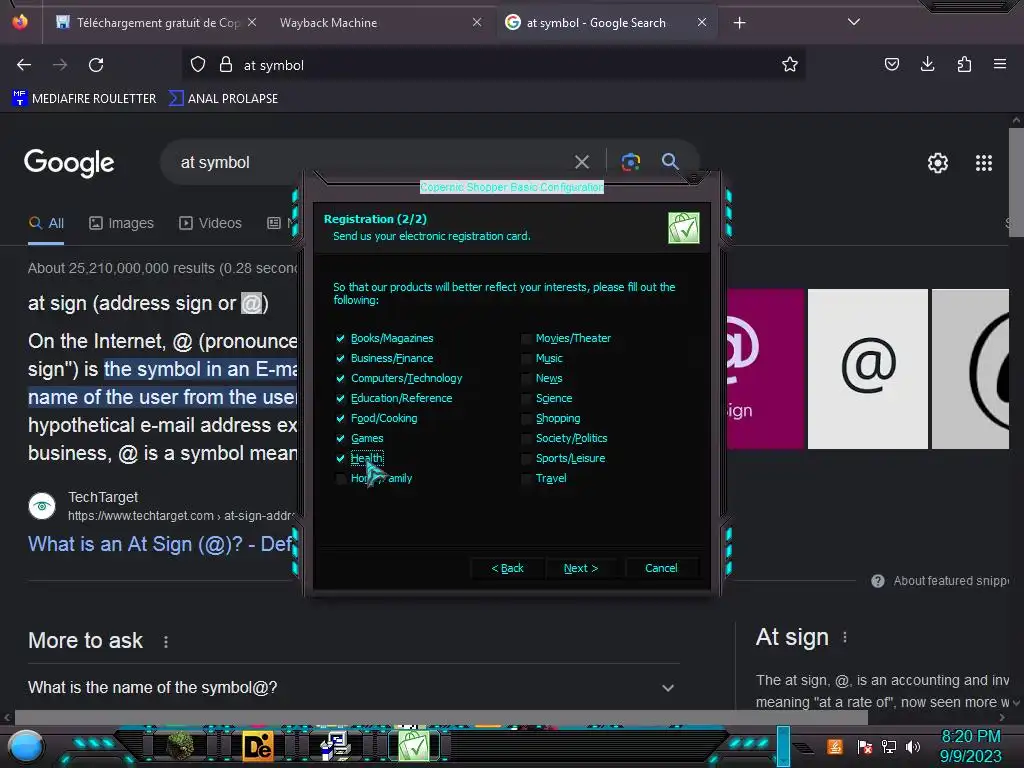Open the network computers taskbar icon
The height and width of the screenshot is (768, 1024).
pyautogui.click(x=335, y=746)
